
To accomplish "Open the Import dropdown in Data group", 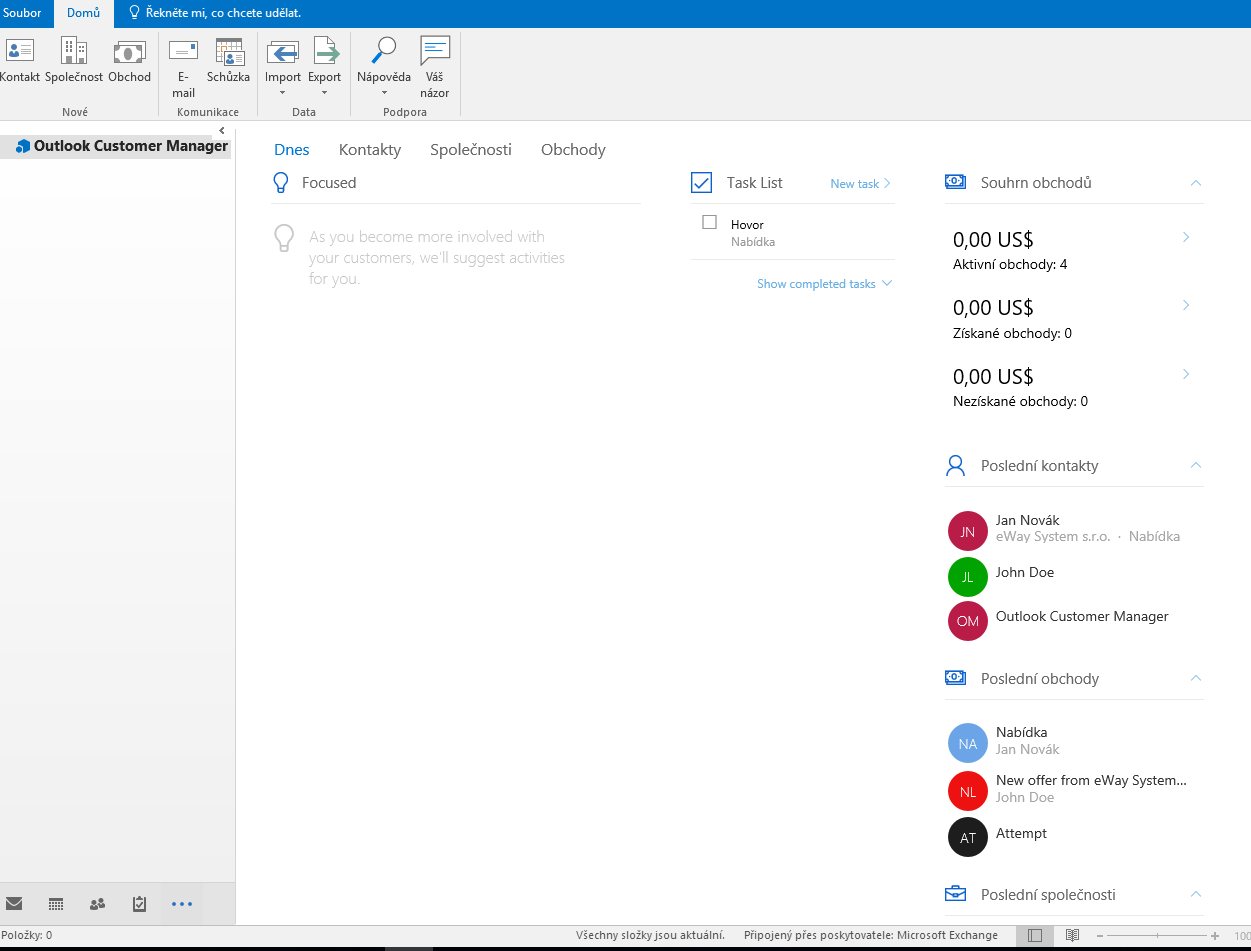I will tap(283, 68).
